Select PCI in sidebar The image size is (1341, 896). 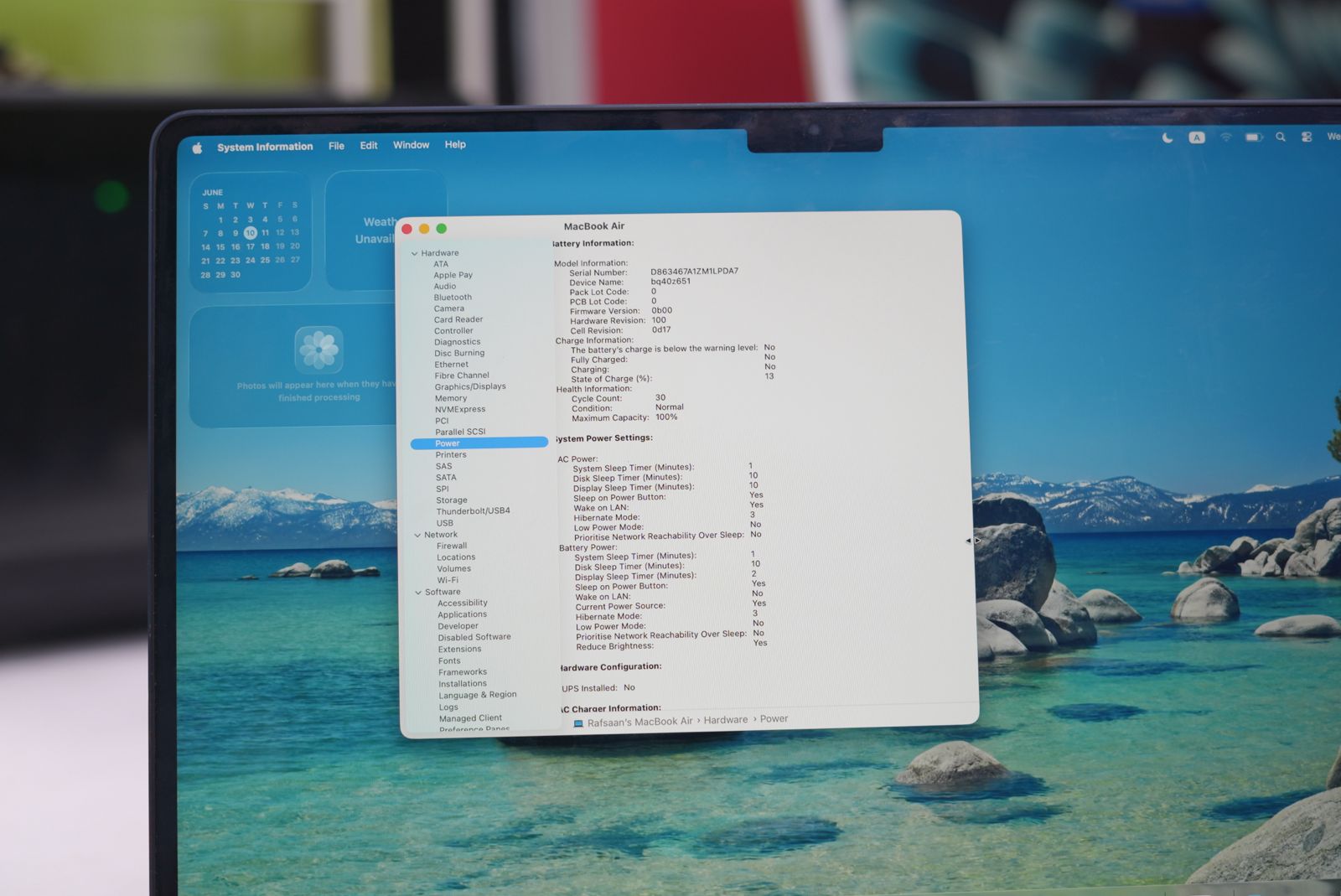442,421
